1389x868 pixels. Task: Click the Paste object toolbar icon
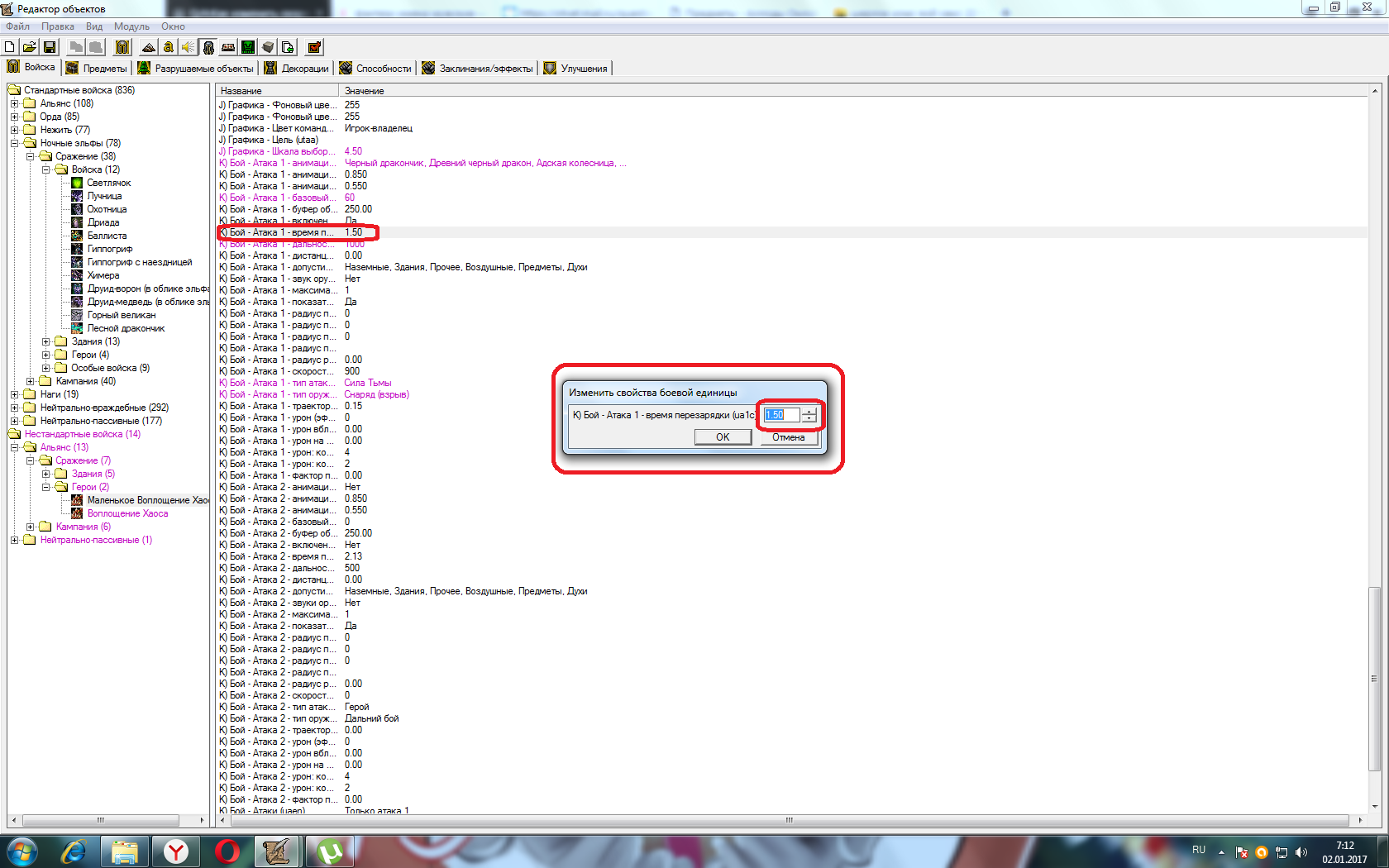point(96,47)
